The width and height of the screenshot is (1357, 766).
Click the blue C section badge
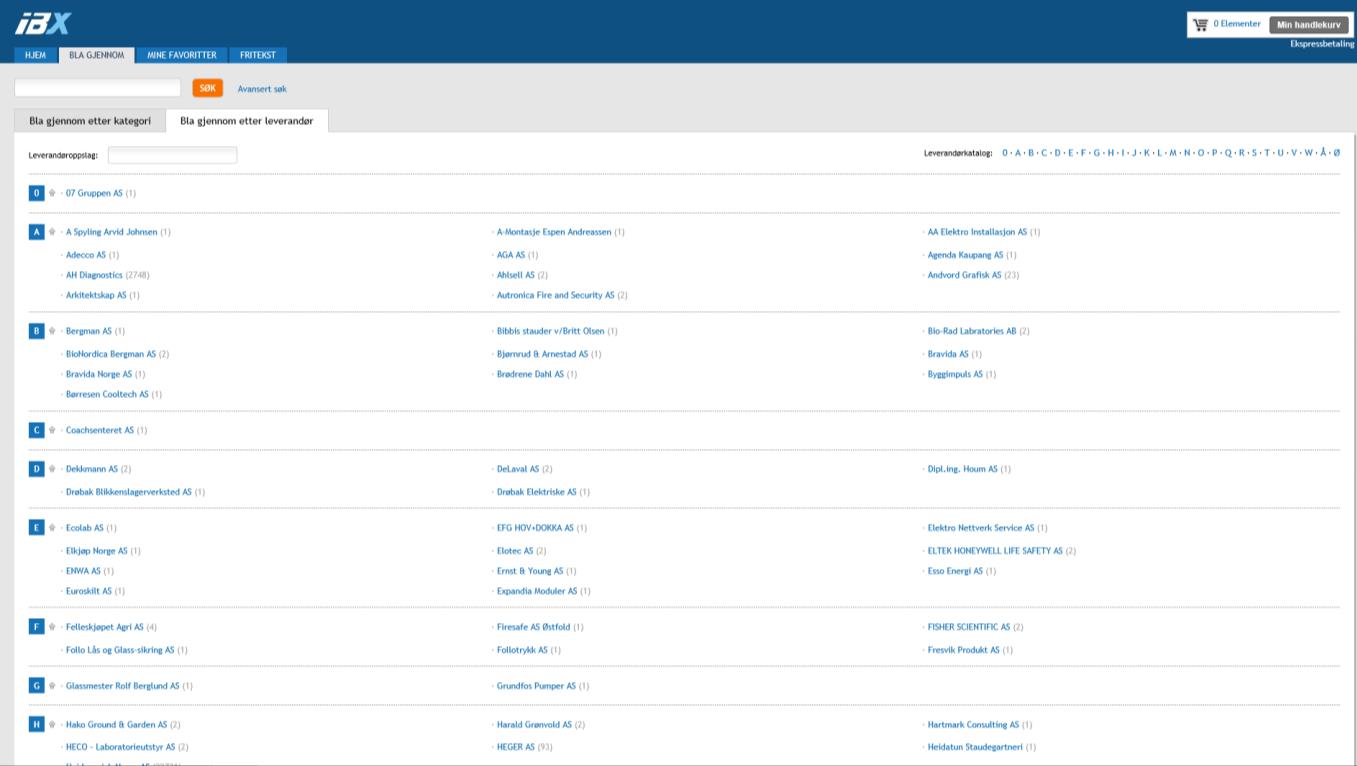(x=37, y=430)
